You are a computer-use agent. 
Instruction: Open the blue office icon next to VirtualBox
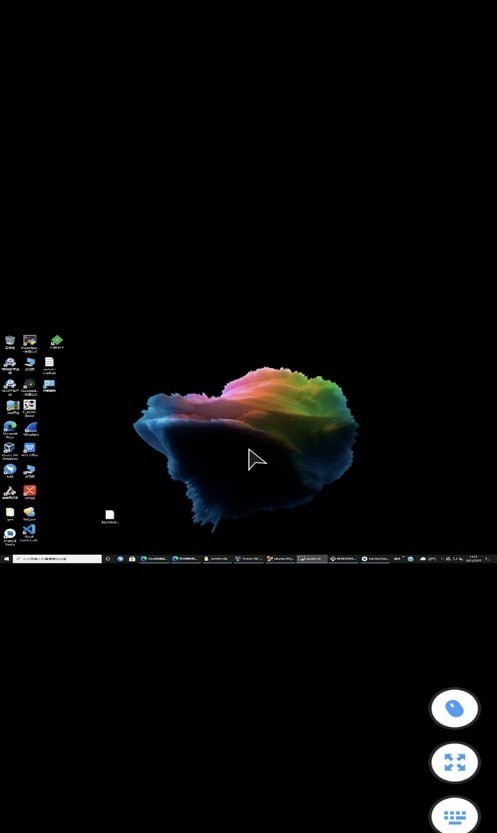click(30, 447)
